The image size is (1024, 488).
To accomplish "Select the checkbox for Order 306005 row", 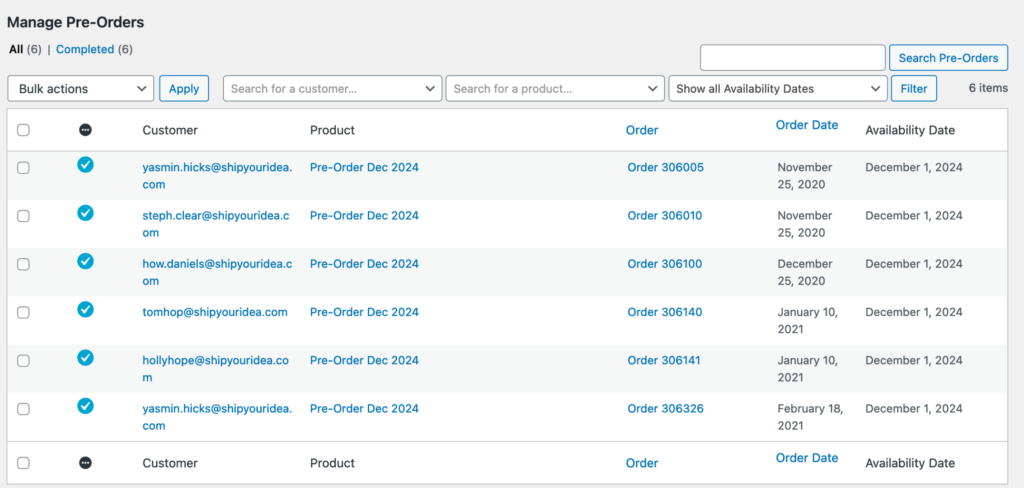I will click(24, 168).
